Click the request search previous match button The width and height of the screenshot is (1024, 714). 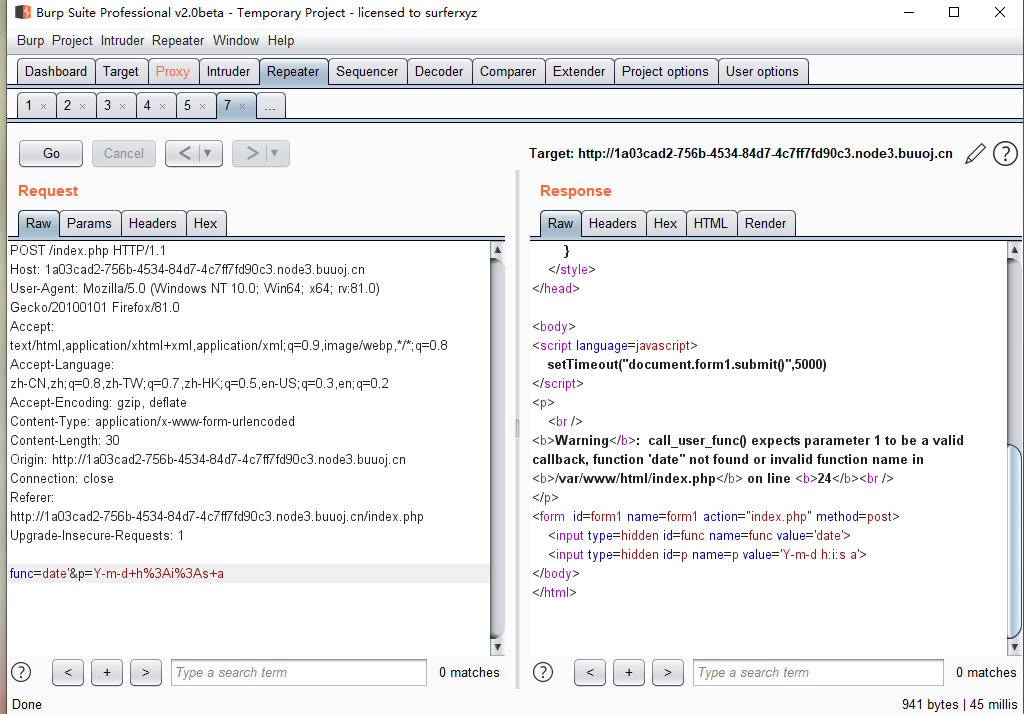[x=68, y=672]
